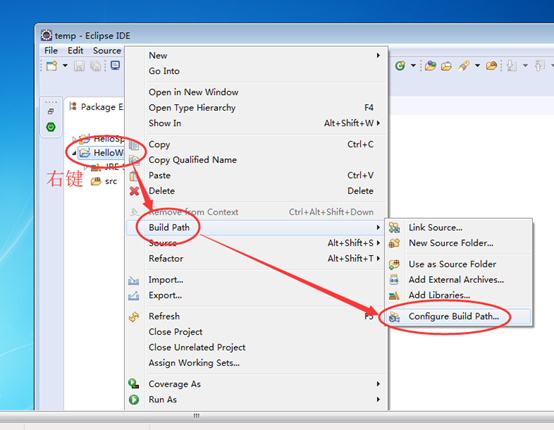Select the HelloW project in tree
This screenshot has width=554, height=430.
coord(102,153)
